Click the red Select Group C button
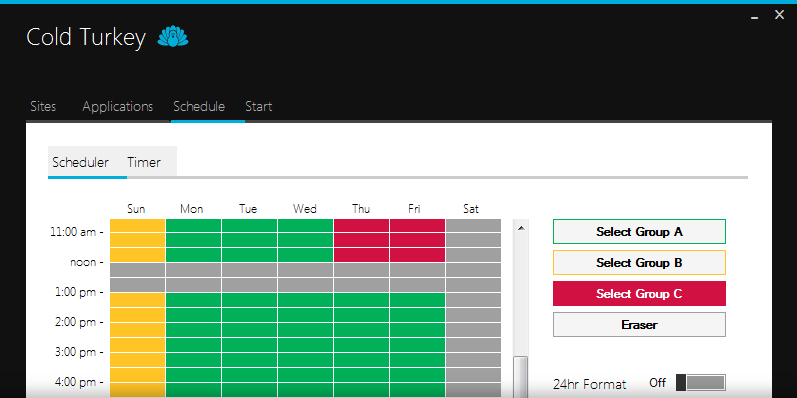This screenshot has height=398, width=797. tap(639, 294)
